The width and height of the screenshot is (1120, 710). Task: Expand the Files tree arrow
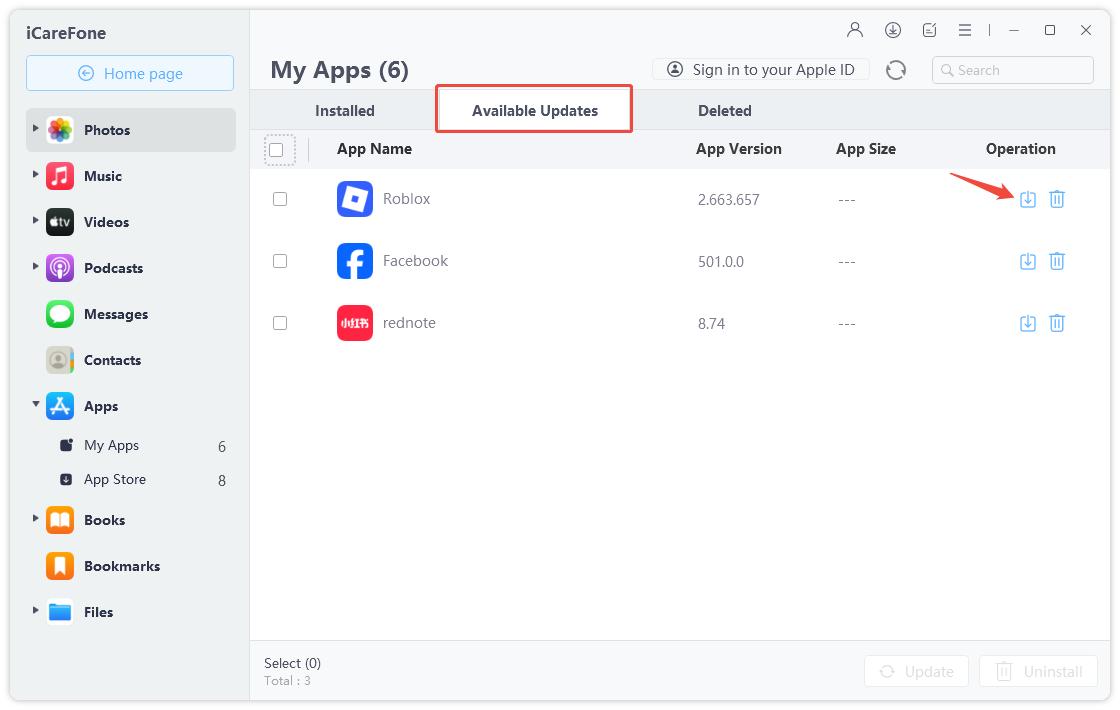pyautogui.click(x=36, y=610)
